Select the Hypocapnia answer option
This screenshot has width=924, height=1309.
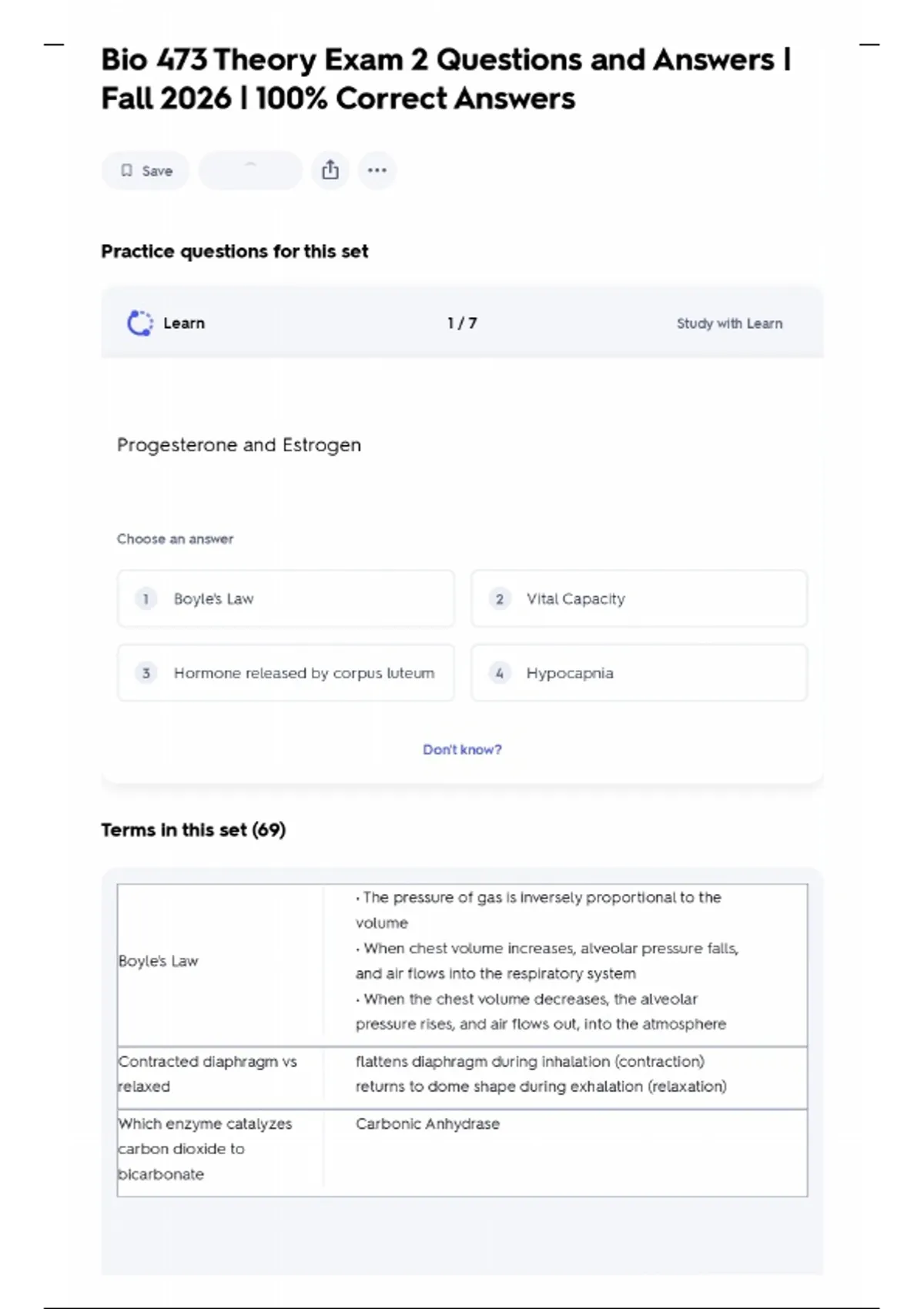click(638, 673)
